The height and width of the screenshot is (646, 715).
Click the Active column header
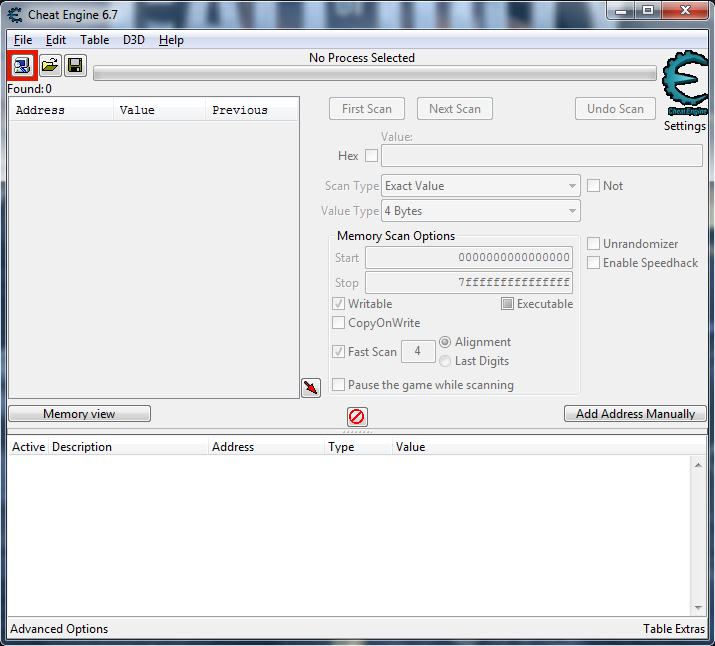coord(28,447)
